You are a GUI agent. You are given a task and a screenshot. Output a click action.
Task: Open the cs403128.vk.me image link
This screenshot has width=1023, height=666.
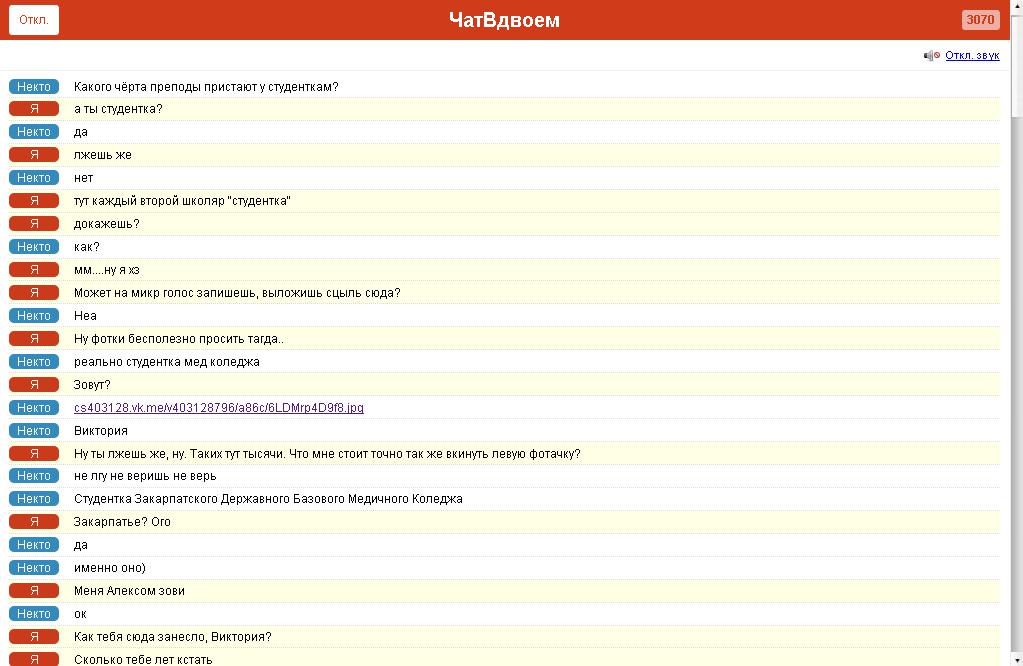pyautogui.click(x=219, y=408)
